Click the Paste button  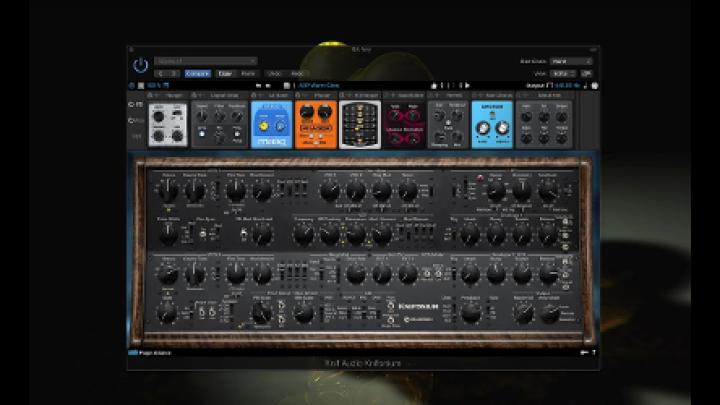point(248,73)
